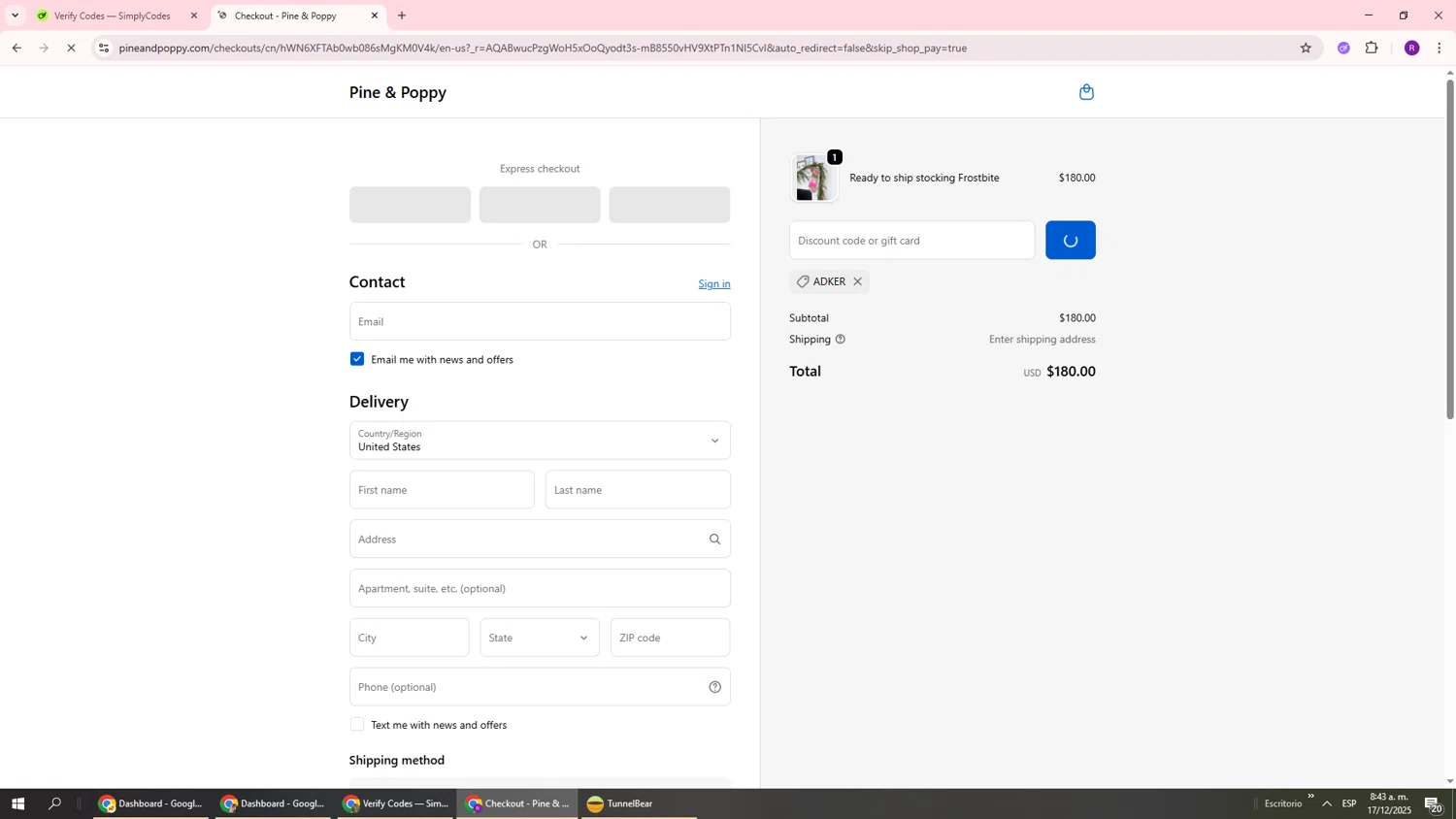Open the shopping cart bag icon
The image size is (1456, 819).
[x=1086, y=92]
